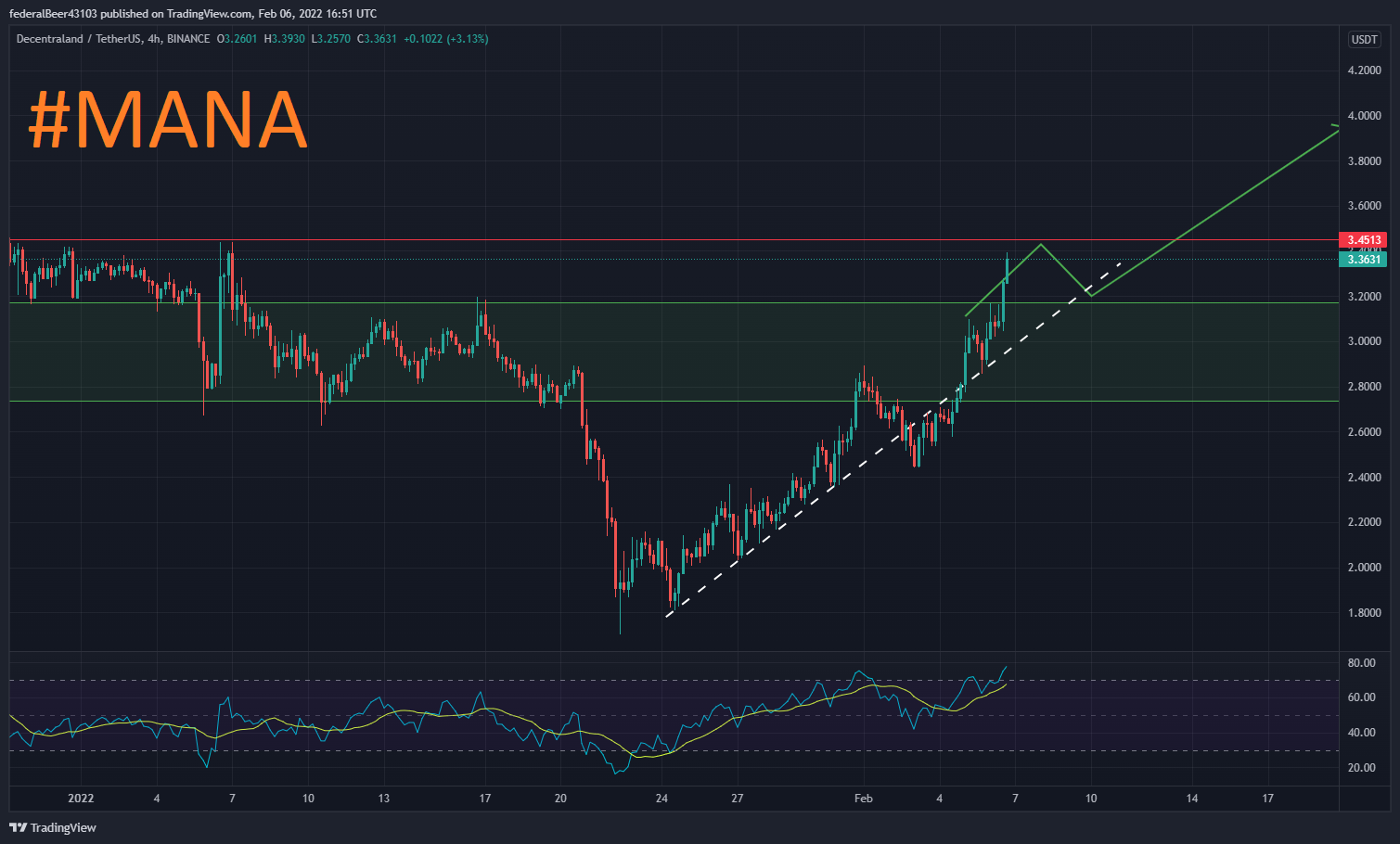Click the 2.8000 price axis label

(x=1364, y=387)
